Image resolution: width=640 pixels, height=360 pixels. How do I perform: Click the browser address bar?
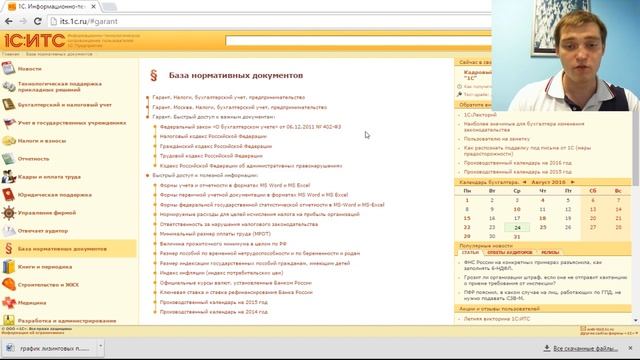(269, 21)
